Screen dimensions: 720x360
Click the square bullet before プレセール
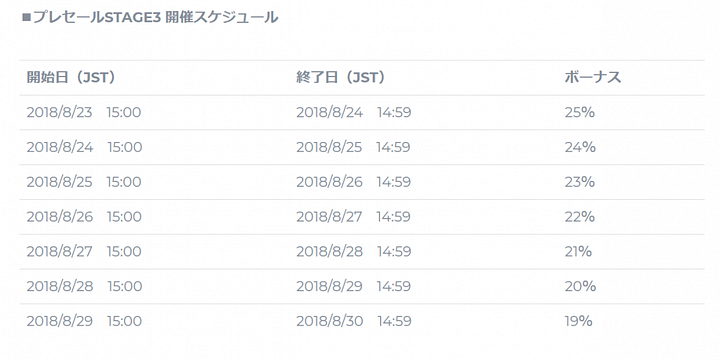point(26,18)
